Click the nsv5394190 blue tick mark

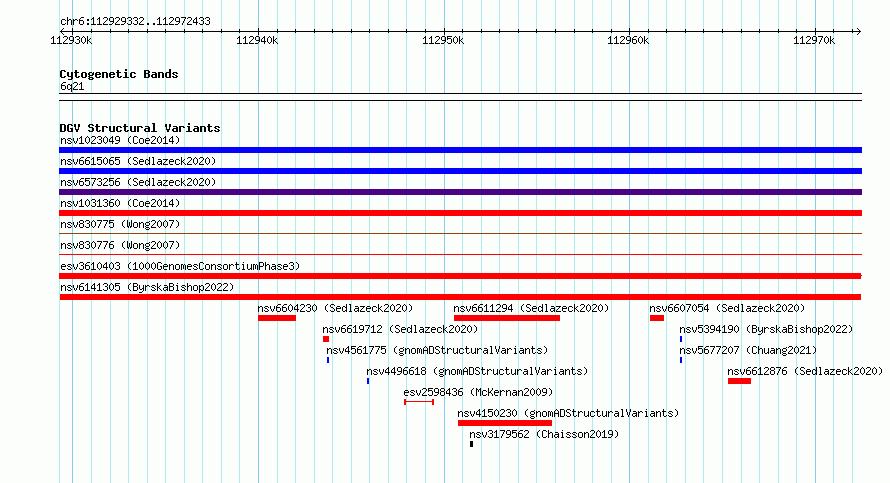[681, 339]
